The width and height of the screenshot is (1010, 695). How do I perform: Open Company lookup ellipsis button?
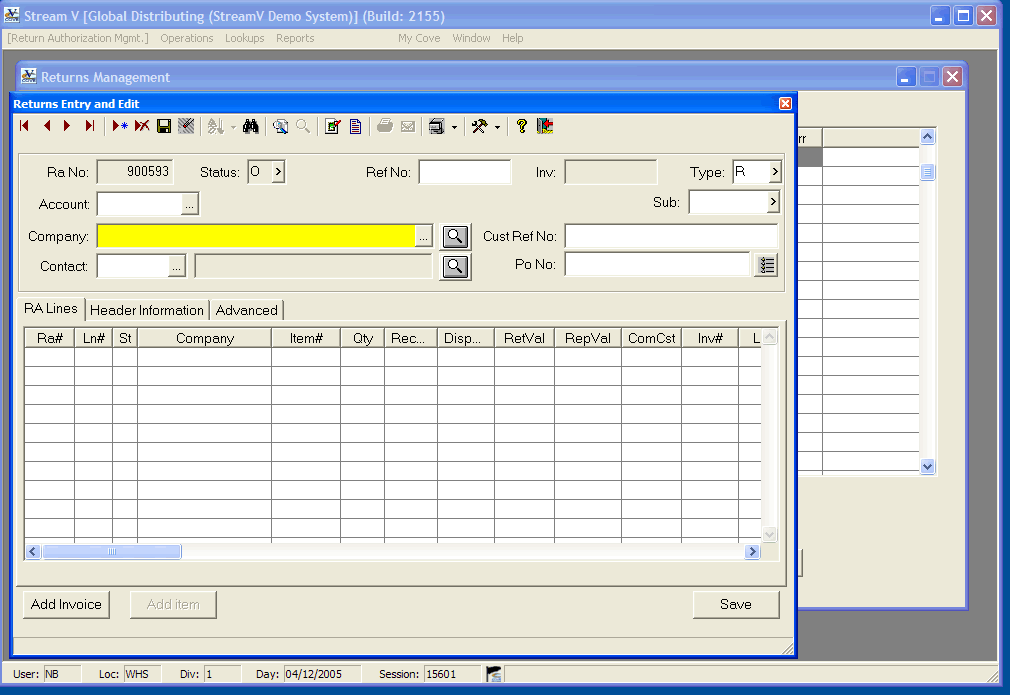tap(423, 236)
